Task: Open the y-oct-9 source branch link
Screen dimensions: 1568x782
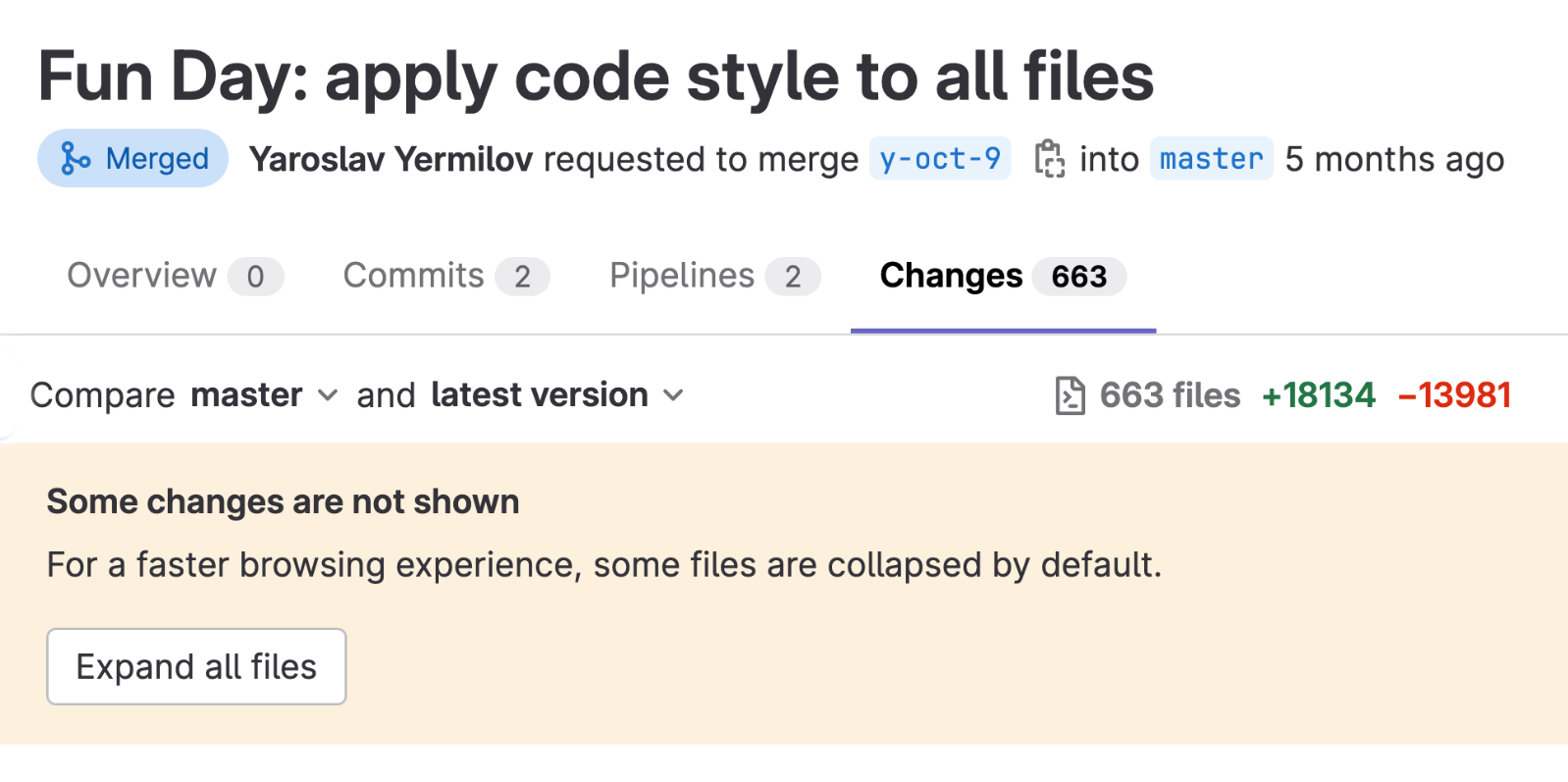Action: [x=940, y=159]
